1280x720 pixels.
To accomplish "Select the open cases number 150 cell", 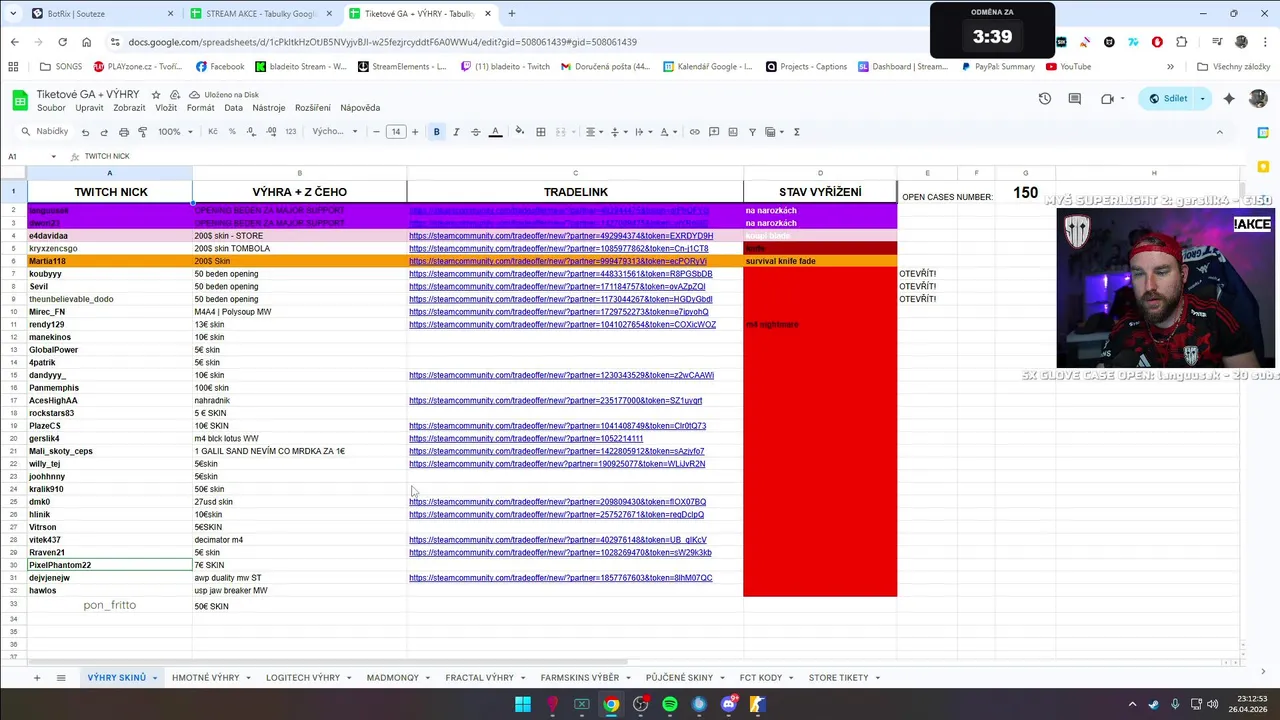I will [1025, 193].
